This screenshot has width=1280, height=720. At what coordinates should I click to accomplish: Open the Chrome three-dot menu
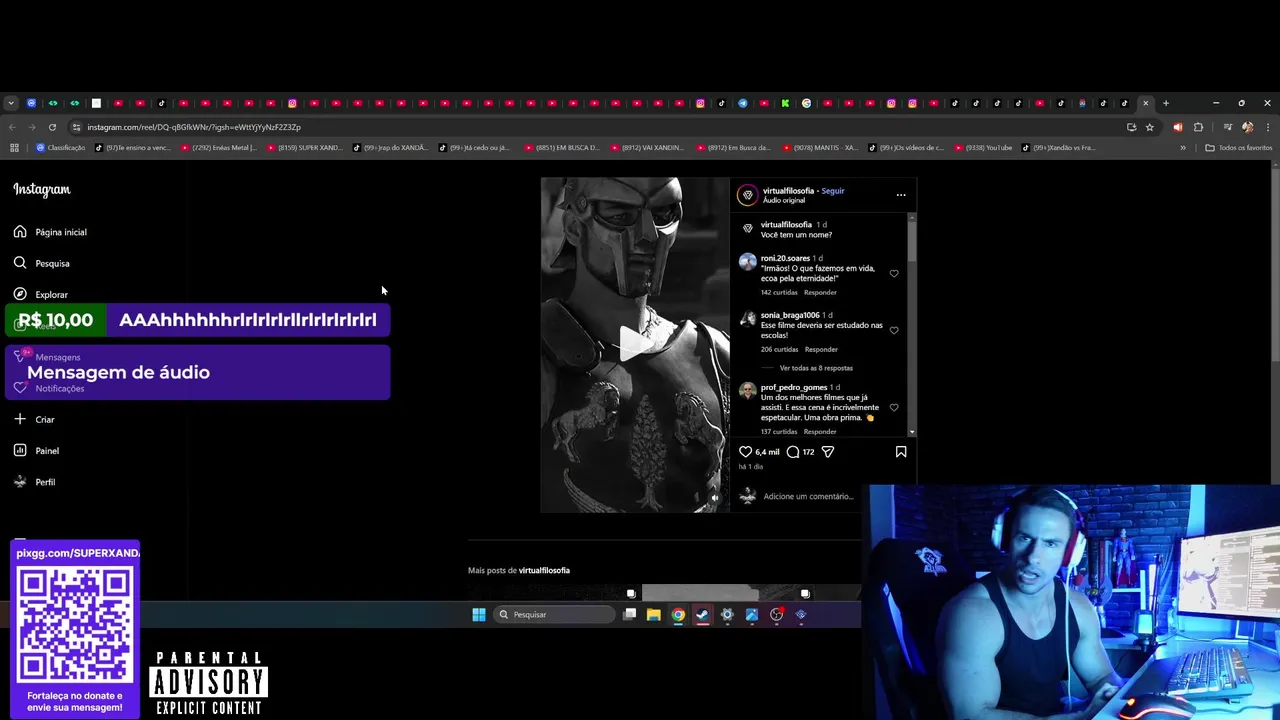point(1267,127)
